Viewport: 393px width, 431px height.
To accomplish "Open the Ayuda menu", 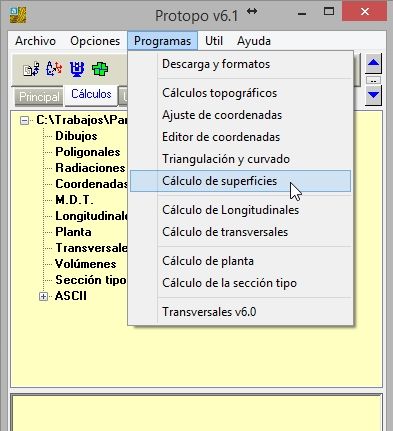I will point(254,41).
